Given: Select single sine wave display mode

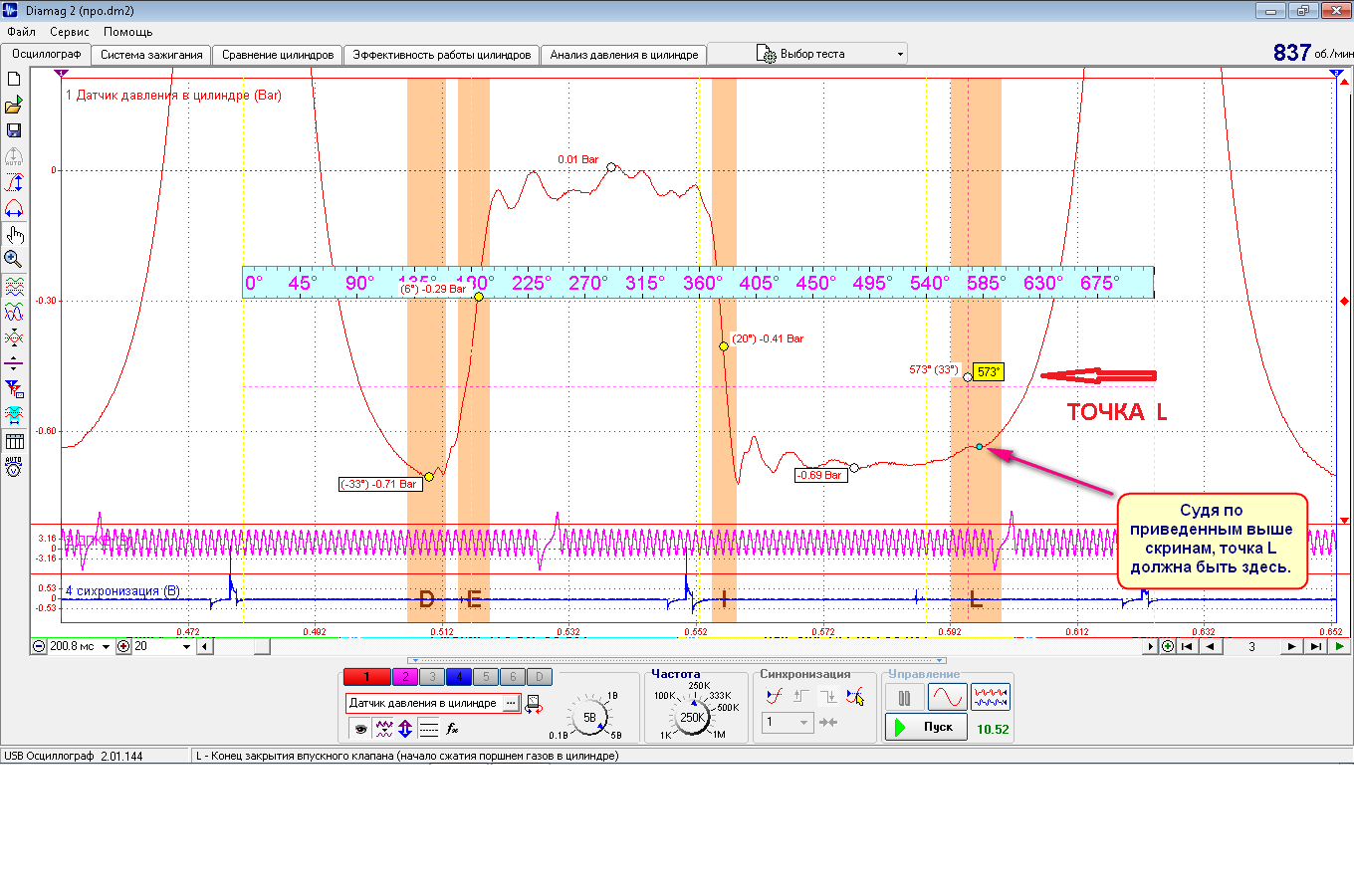Looking at the screenshot, I should click(947, 697).
